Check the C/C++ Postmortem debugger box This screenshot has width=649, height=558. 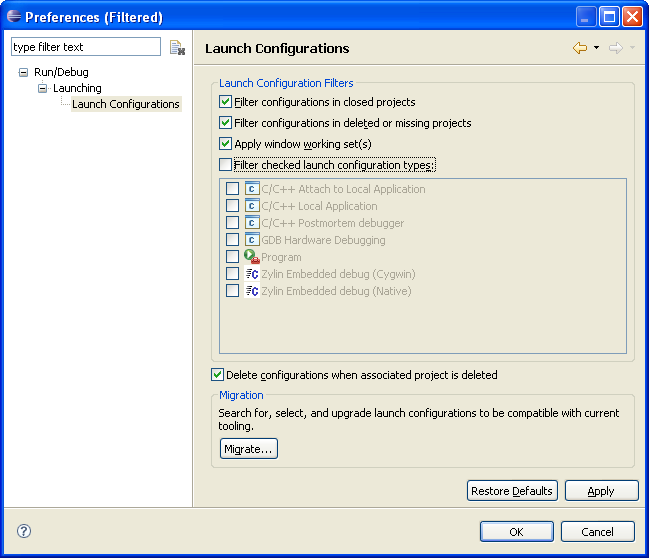coord(232,223)
